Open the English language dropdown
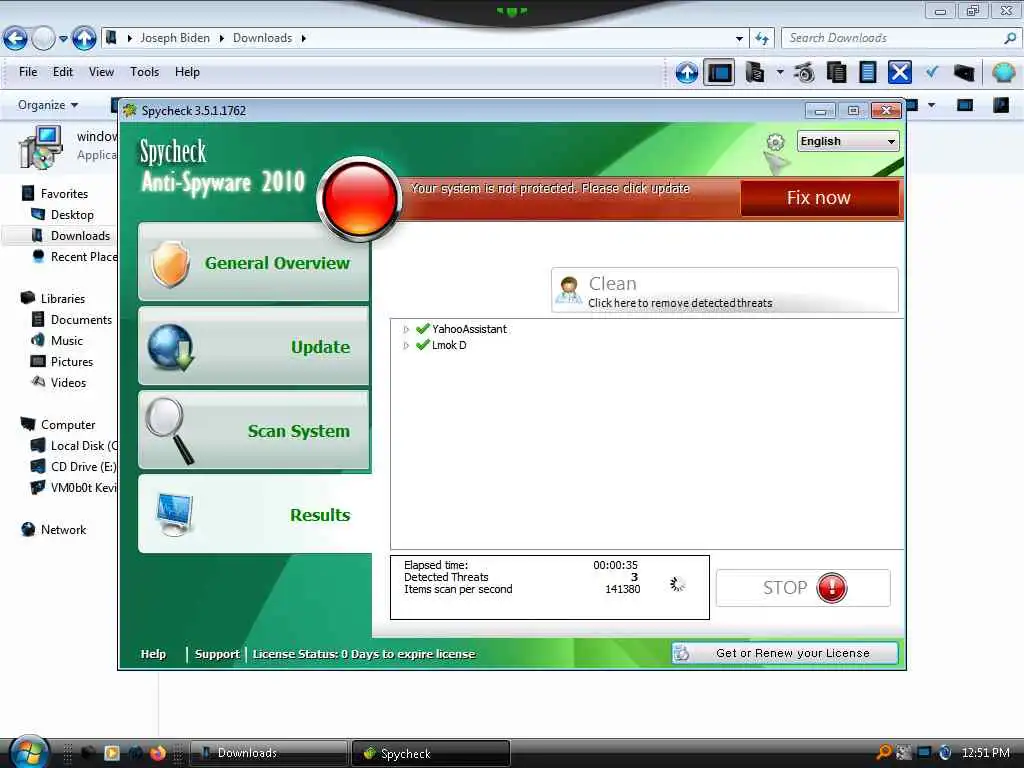 click(x=848, y=142)
